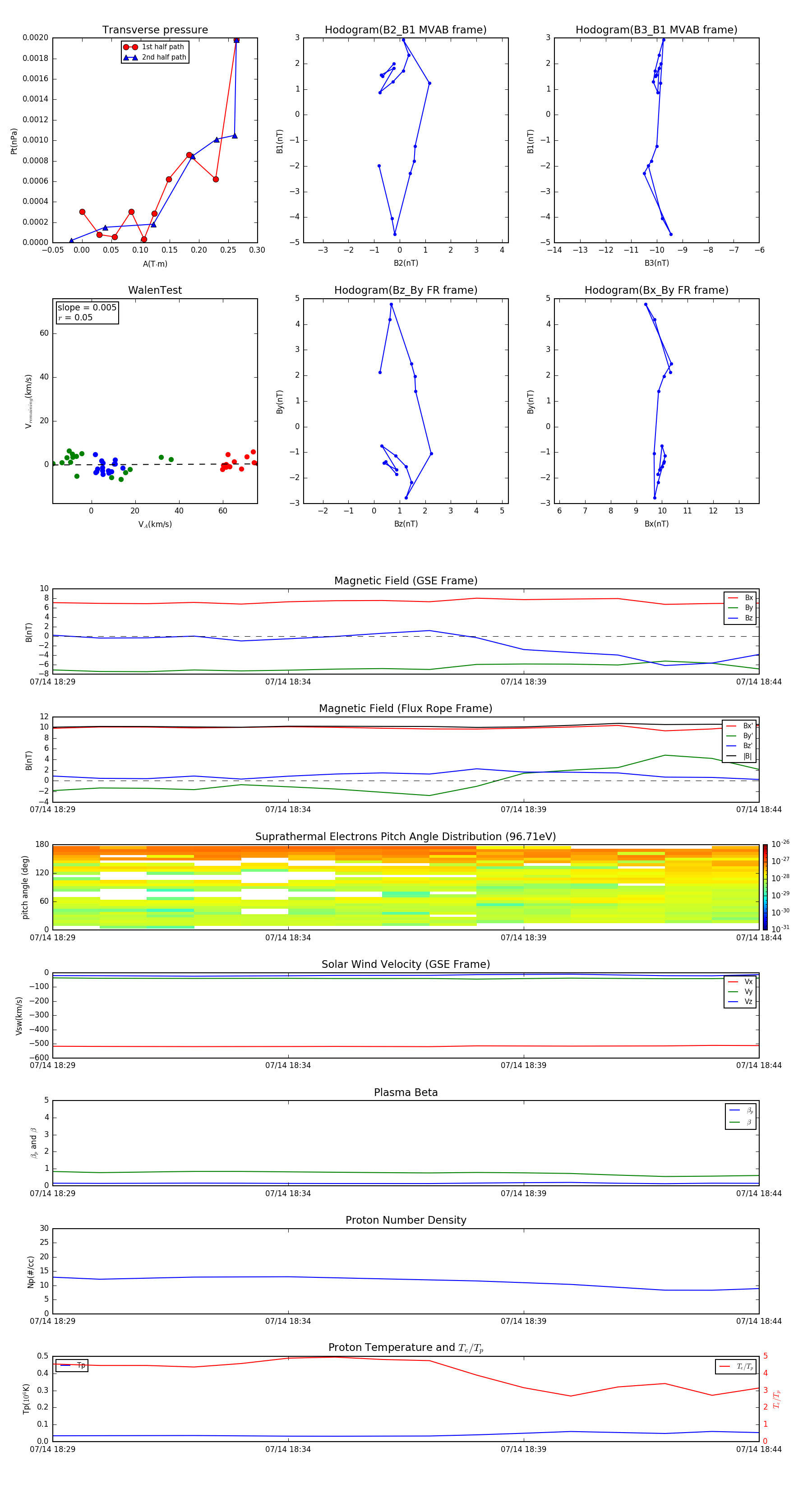Click the 'B2(nT)' x-axis label
Screen dimensions: 812x1489
coord(406,263)
